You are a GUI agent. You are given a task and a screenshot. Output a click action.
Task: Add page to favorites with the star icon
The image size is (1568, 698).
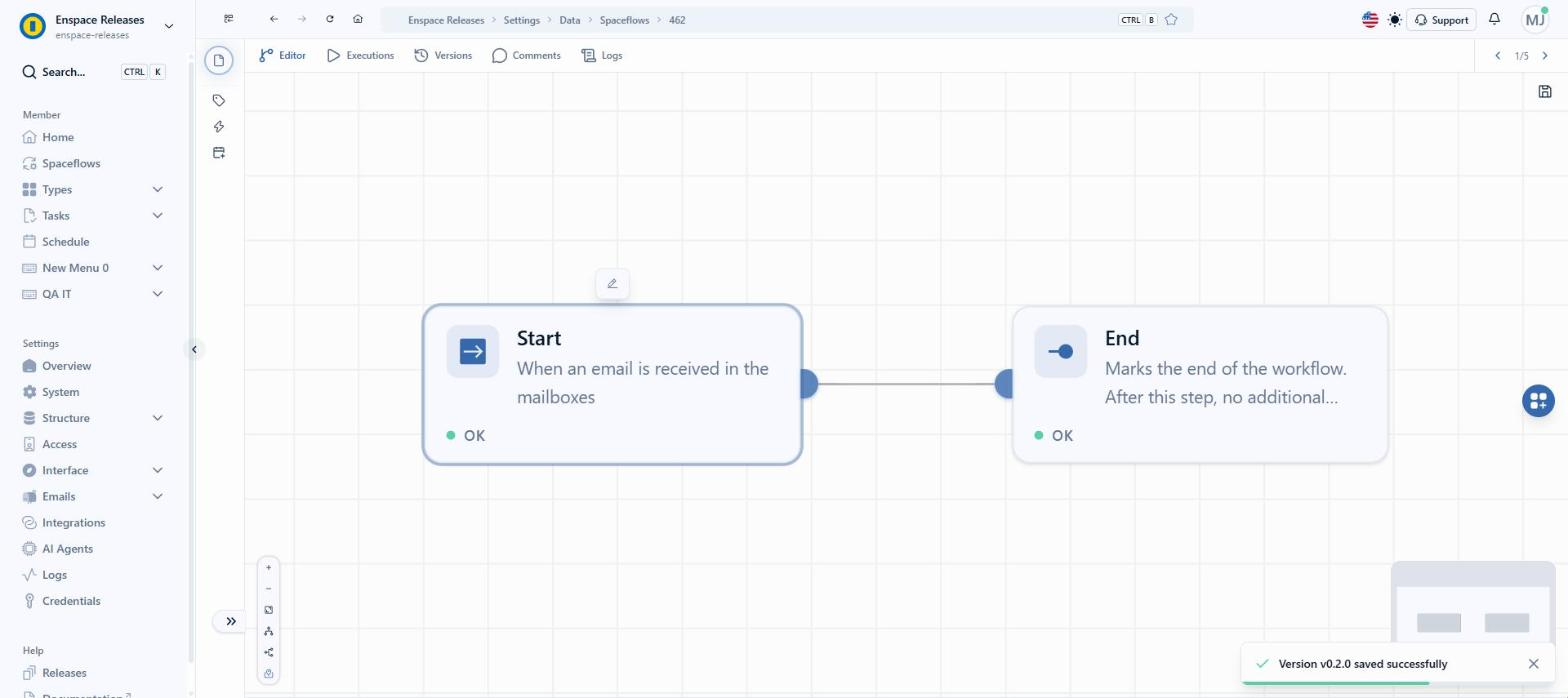(x=1171, y=19)
